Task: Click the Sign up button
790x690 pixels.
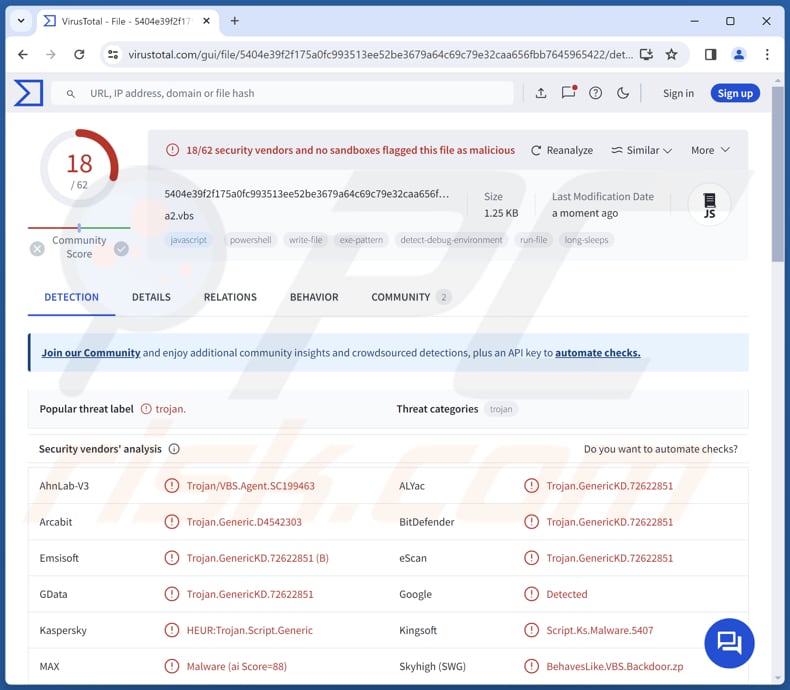Action: pos(735,93)
